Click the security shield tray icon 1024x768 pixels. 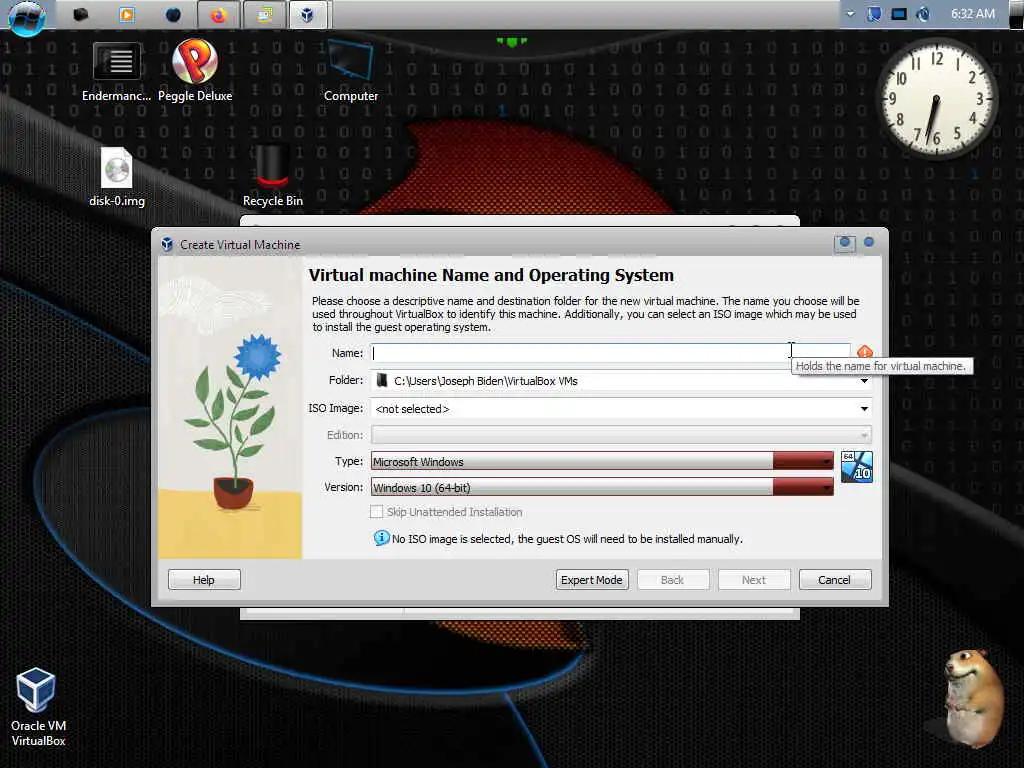[874, 14]
